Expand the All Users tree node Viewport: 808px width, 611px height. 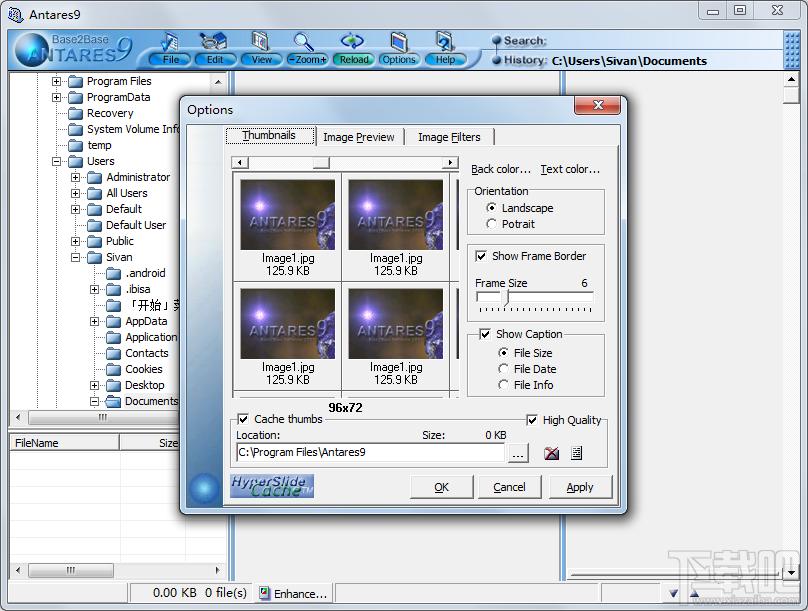(x=76, y=193)
